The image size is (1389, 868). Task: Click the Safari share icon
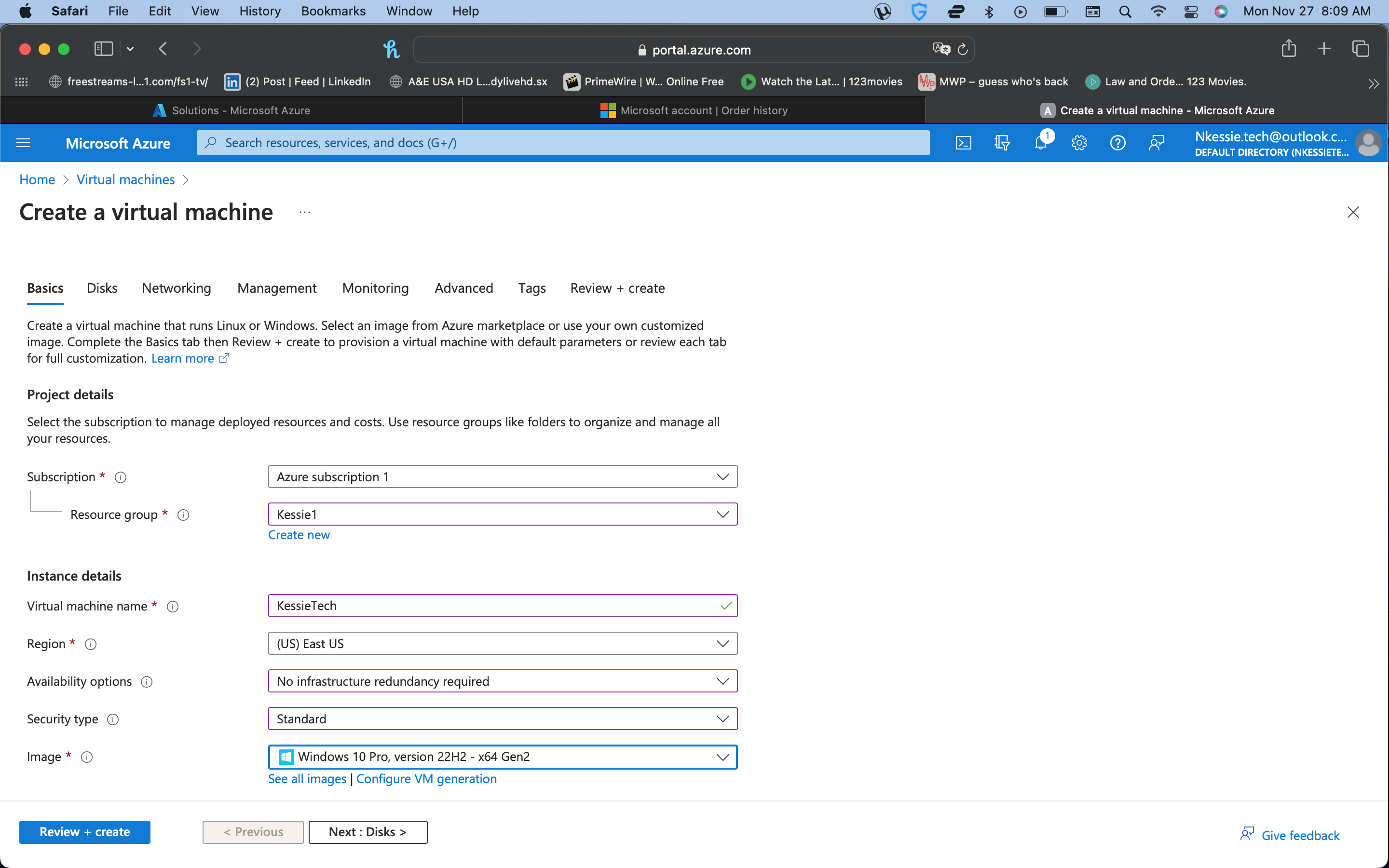point(1289,49)
